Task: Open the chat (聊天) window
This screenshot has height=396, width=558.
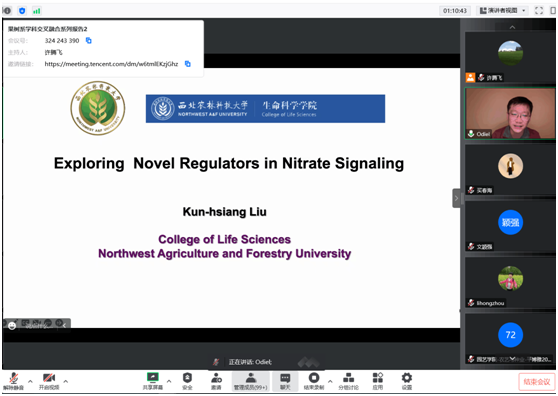Action: 285,381
